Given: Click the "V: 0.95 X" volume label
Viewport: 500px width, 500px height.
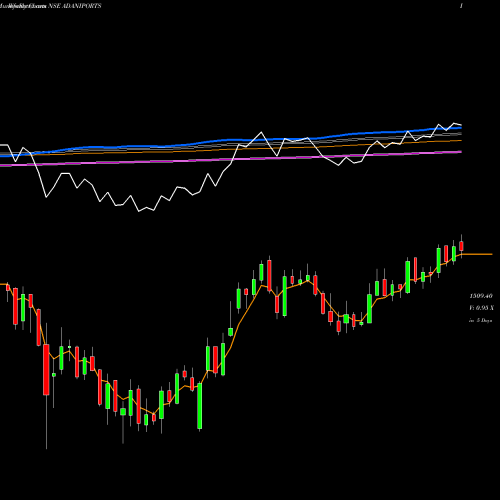Looking at the screenshot, I should click(481, 308).
